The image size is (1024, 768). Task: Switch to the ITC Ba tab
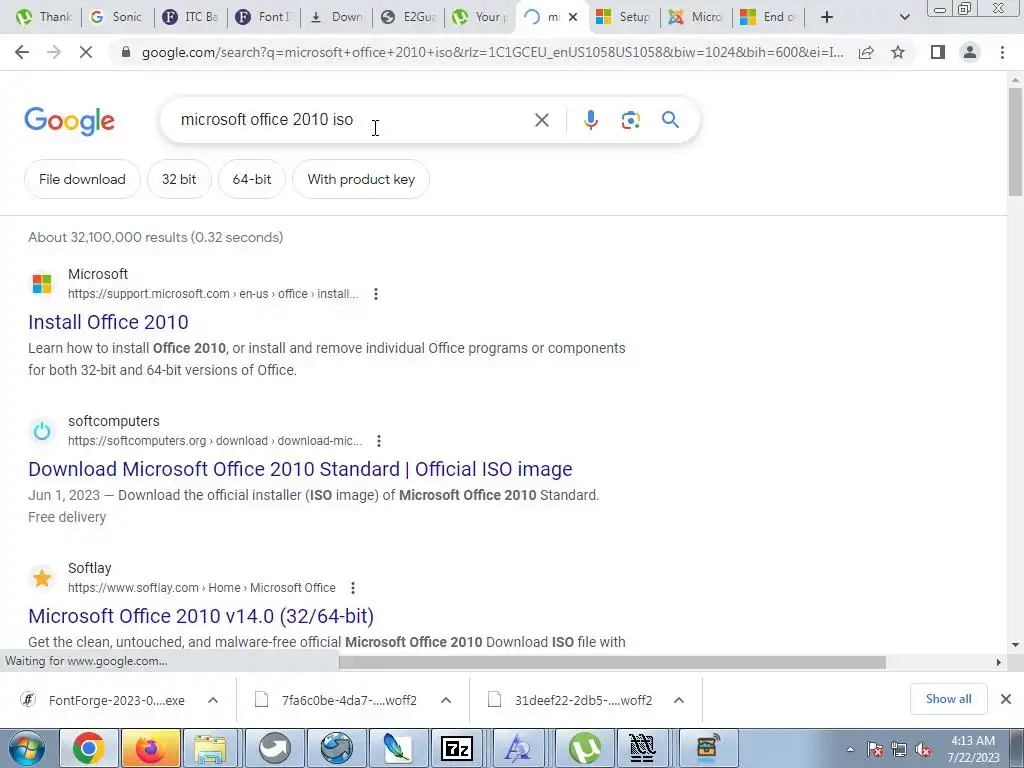pyautogui.click(x=191, y=17)
